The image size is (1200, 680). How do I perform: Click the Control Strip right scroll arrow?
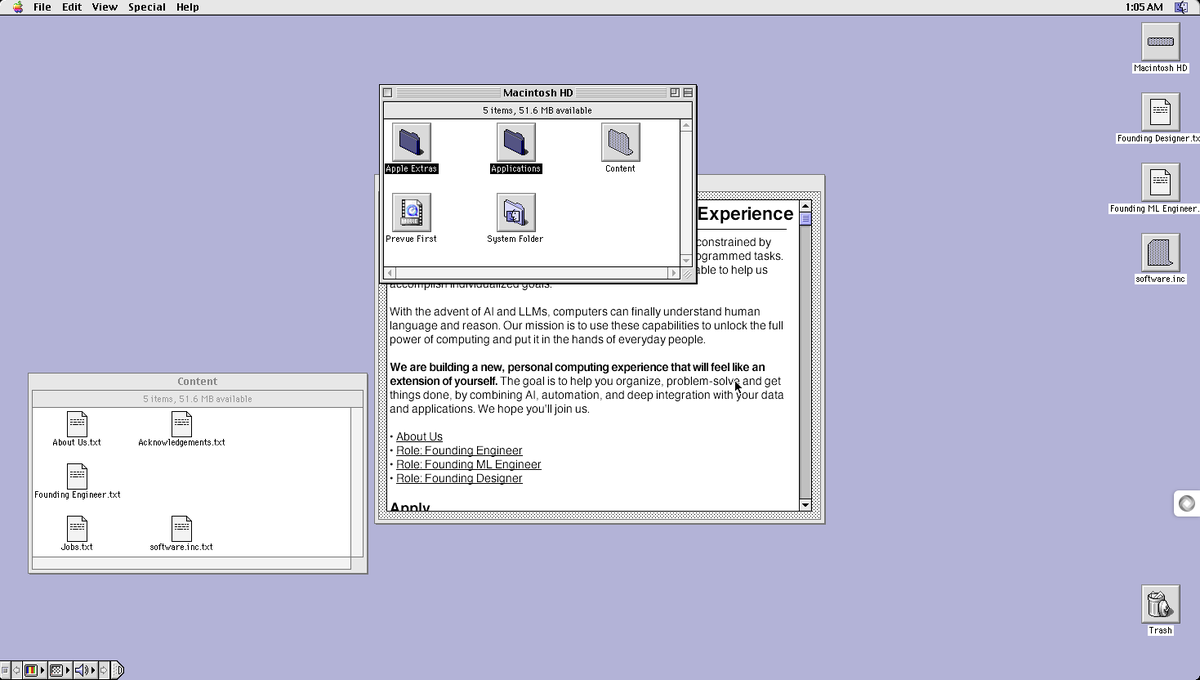point(103,670)
